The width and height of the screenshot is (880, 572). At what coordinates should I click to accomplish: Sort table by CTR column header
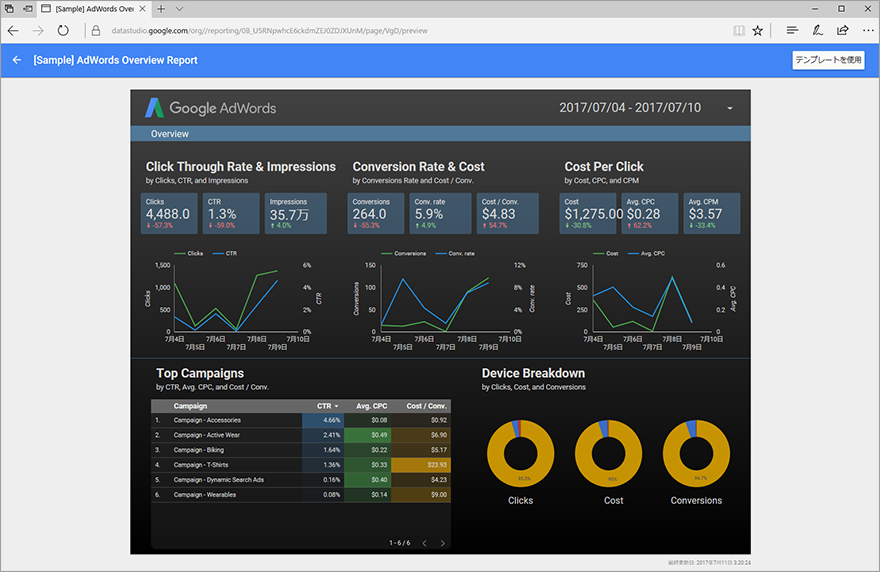point(328,406)
